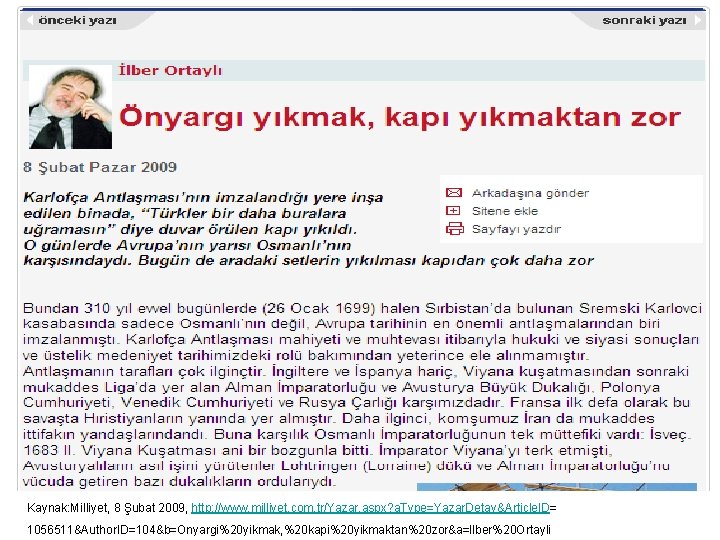Click paragraph line starting Bundan 310 yıl evvel
The height and width of the screenshot is (540, 720).
point(362,308)
